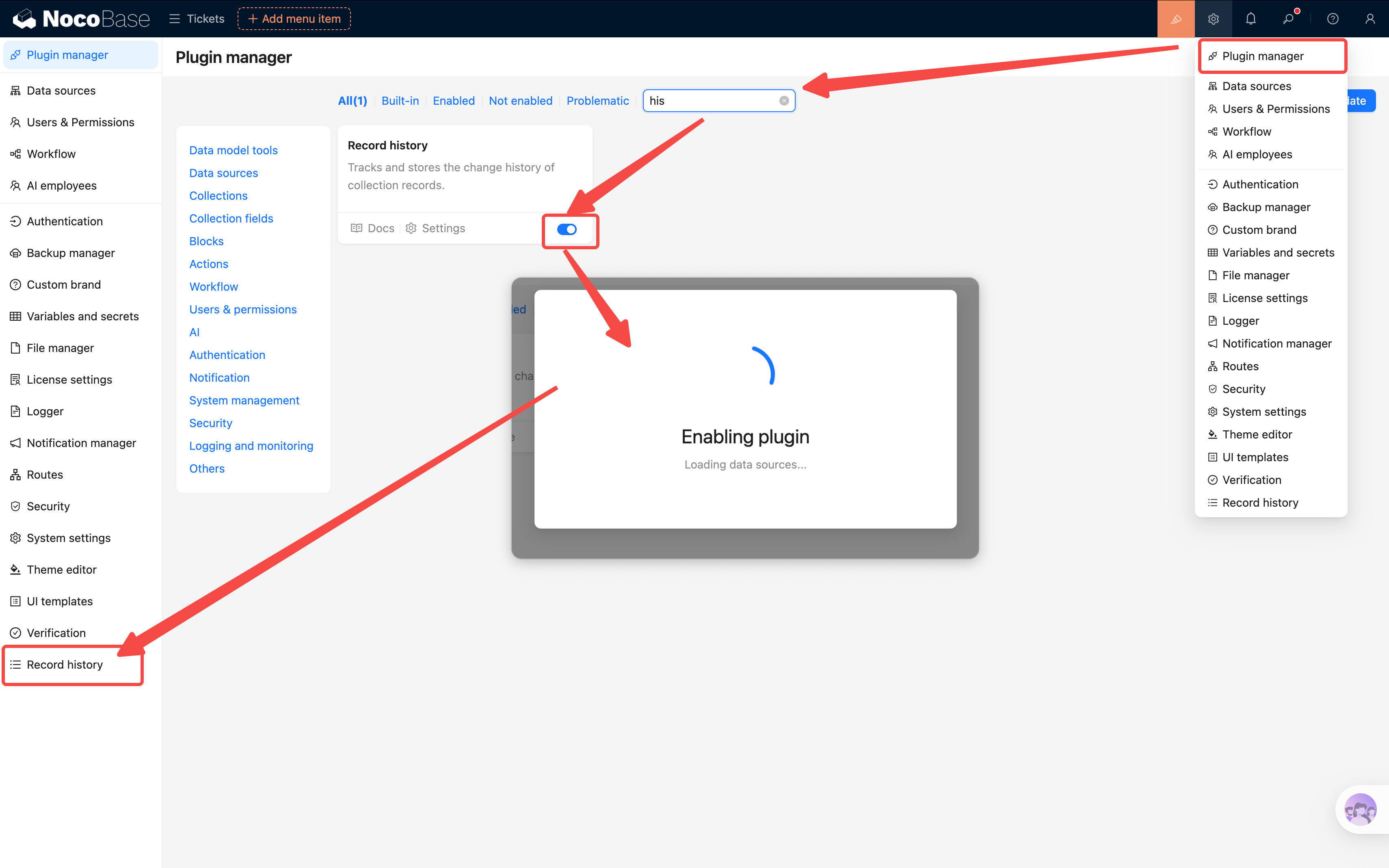Switch to the Enabled filter tab
The image size is (1389, 868).
(454, 100)
